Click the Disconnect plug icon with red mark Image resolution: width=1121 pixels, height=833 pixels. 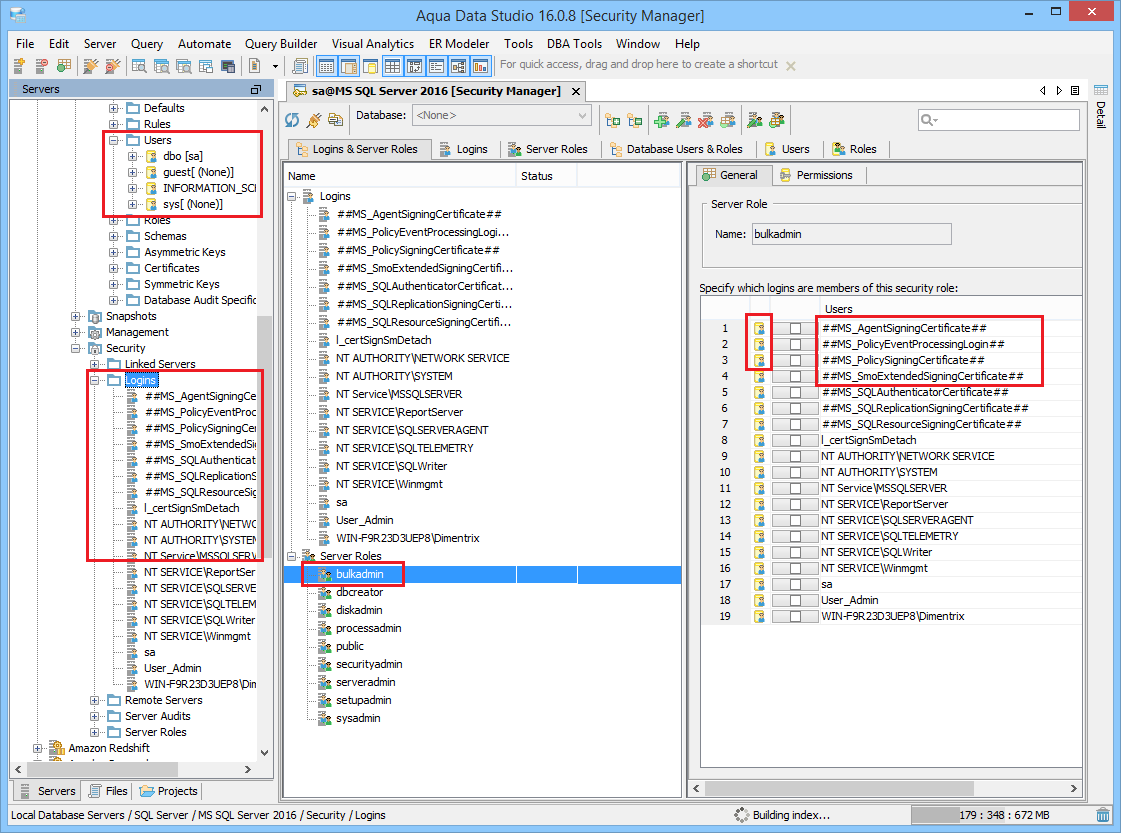pos(112,66)
